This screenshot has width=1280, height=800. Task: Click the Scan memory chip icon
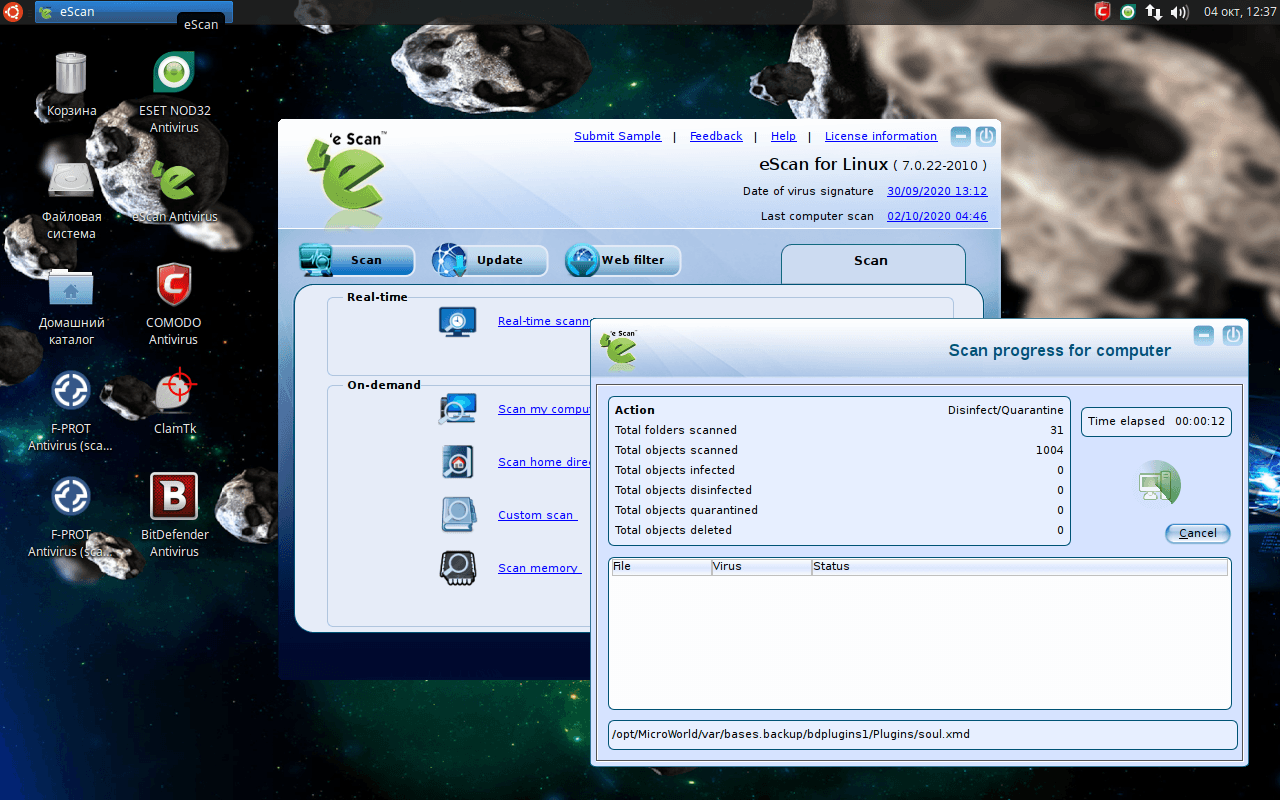coord(458,568)
